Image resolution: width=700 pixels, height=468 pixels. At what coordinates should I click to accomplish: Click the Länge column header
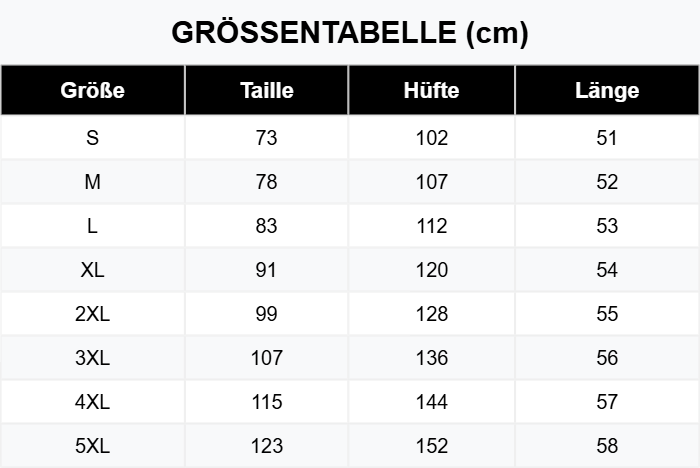607,90
